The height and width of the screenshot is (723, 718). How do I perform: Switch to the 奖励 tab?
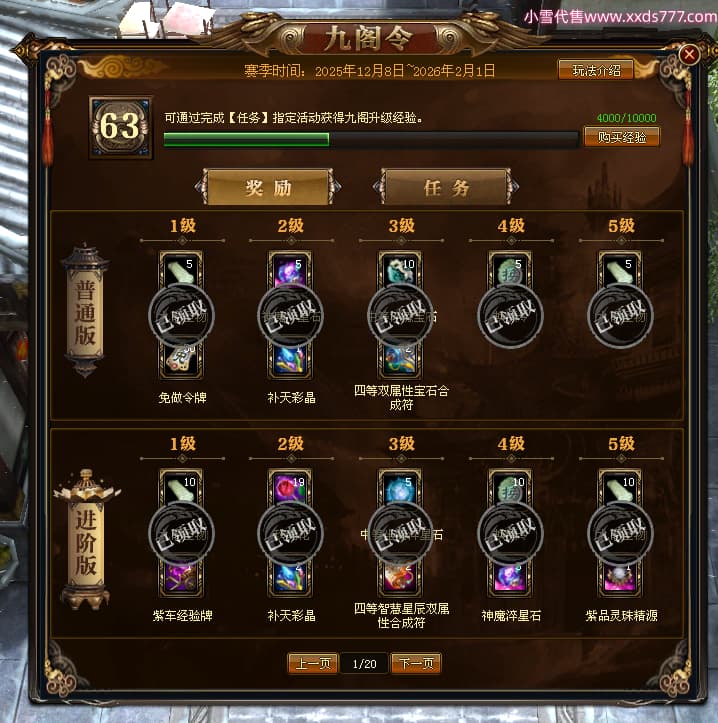click(x=268, y=187)
